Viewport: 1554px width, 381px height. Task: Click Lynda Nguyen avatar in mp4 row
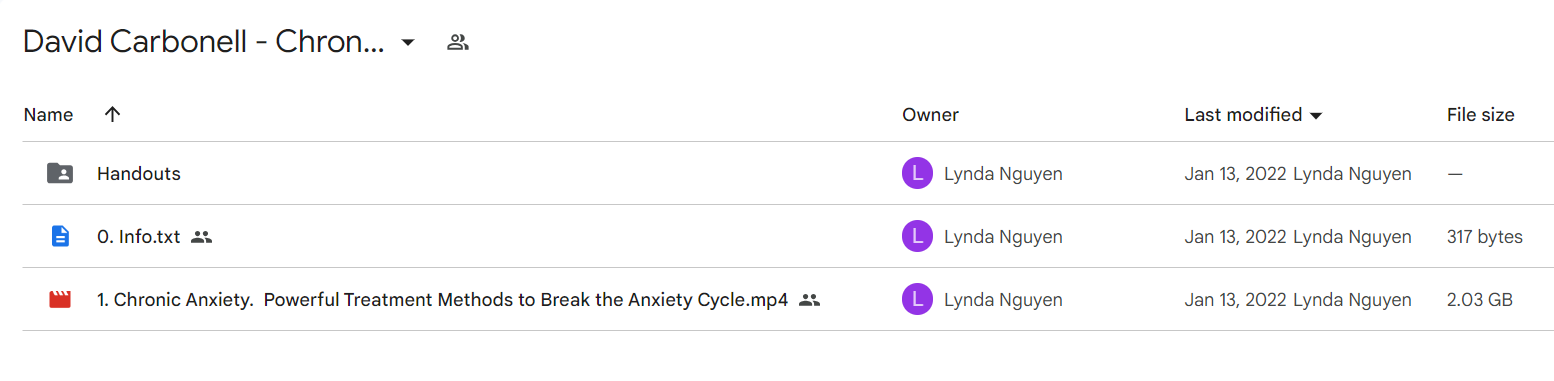pyautogui.click(x=917, y=299)
